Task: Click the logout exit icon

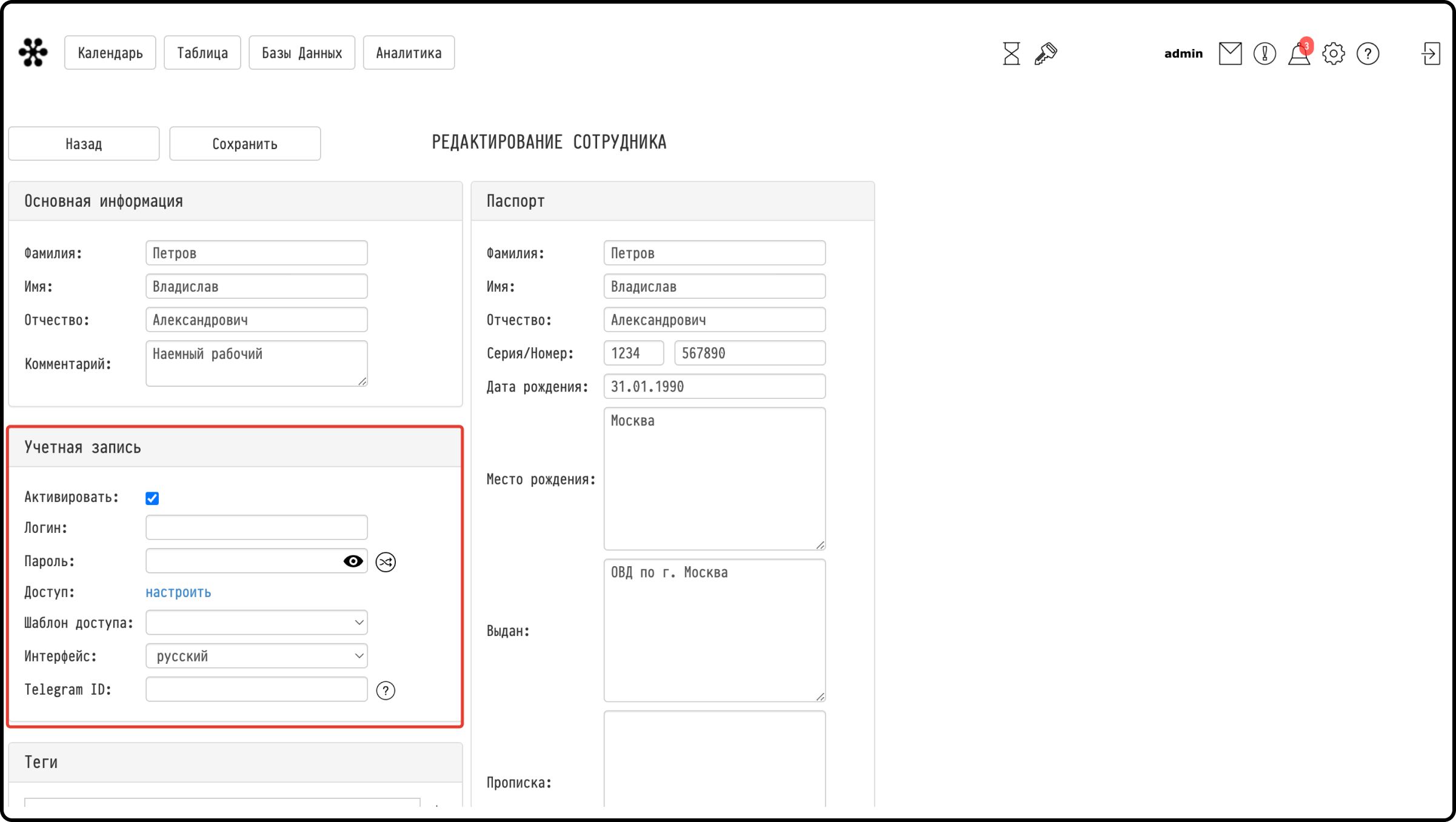Action: 1431,53
